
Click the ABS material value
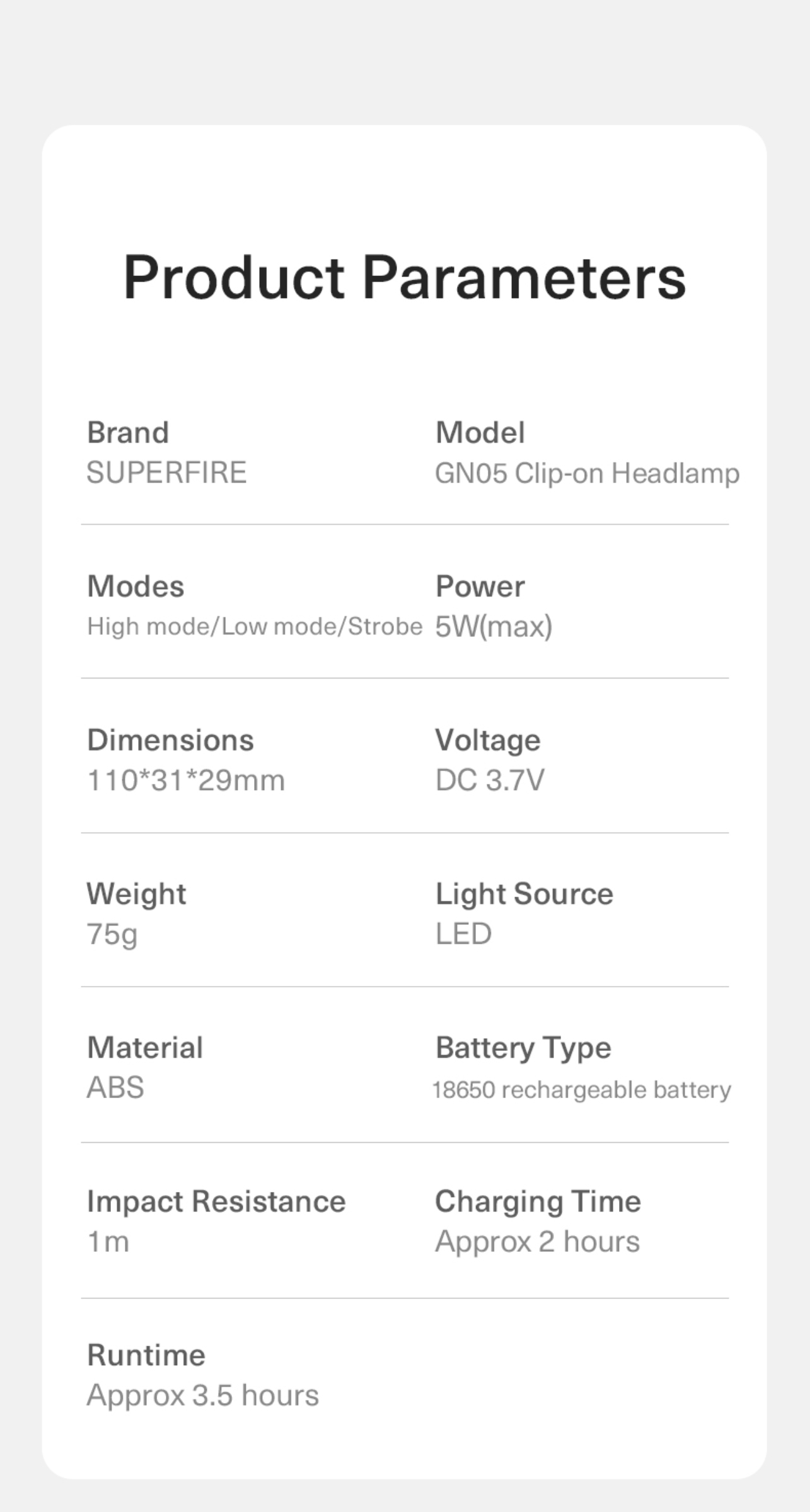pyautogui.click(x=115, y=1088)
